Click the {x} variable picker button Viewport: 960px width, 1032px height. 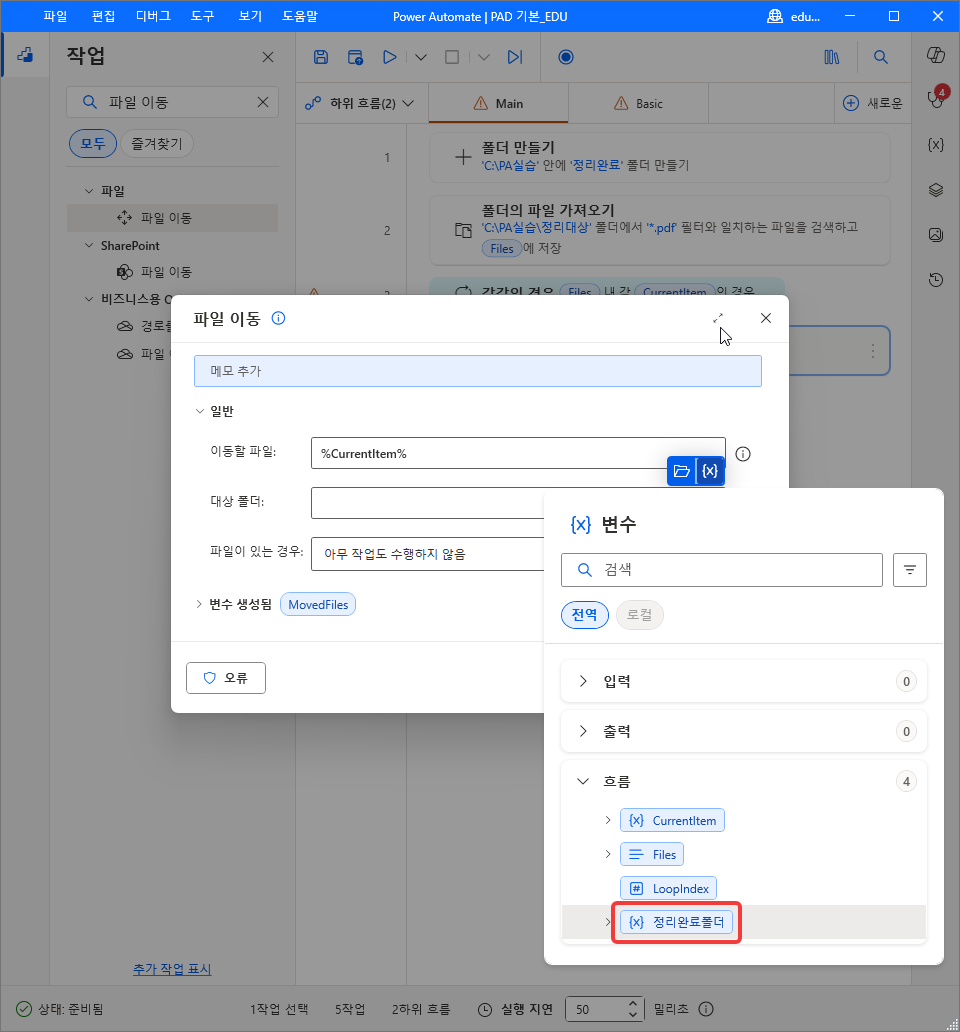[x=709, y=471]
